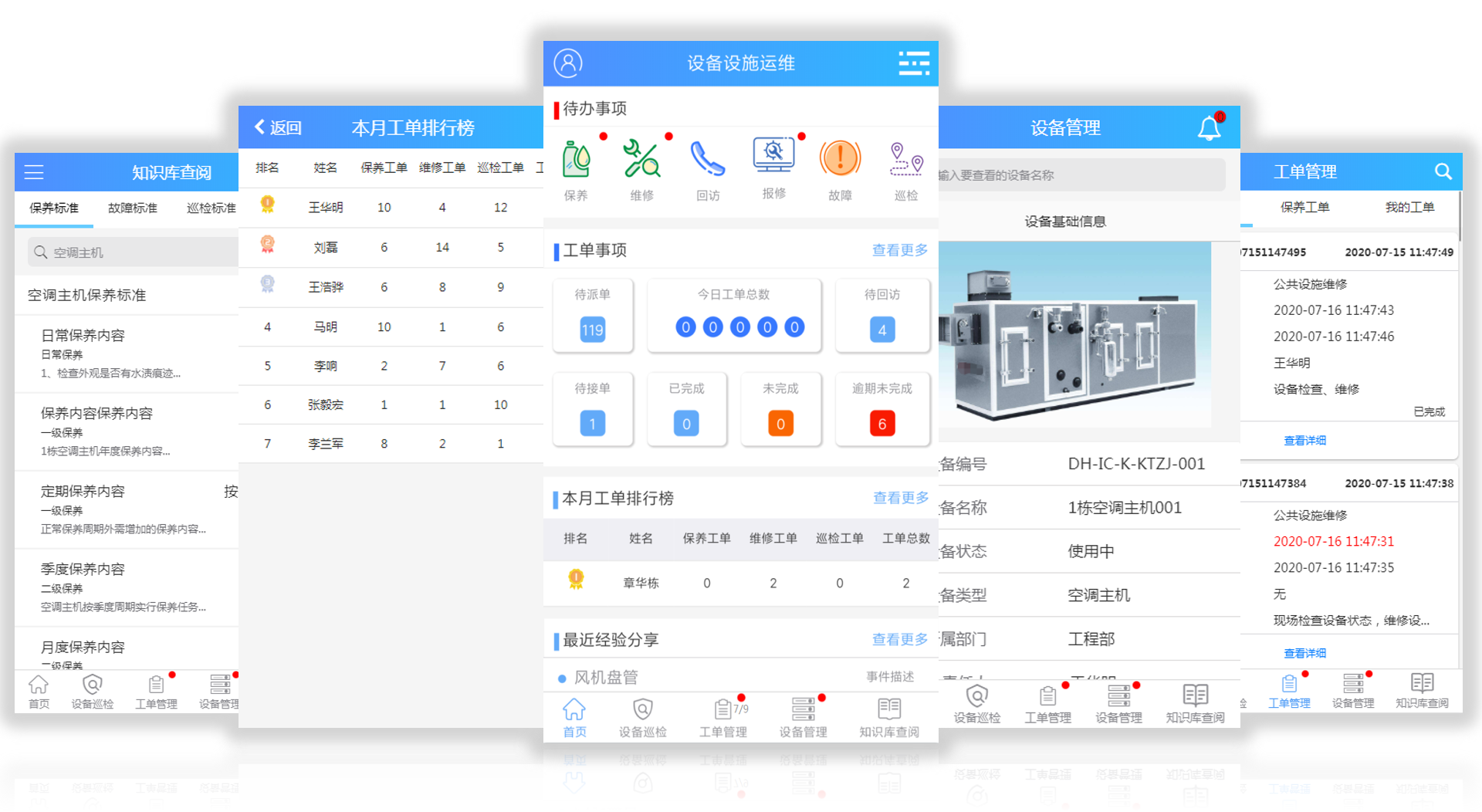1482x812 pixels.
Task: Open the 已完成 card showing 0
Action: point(686,409)
